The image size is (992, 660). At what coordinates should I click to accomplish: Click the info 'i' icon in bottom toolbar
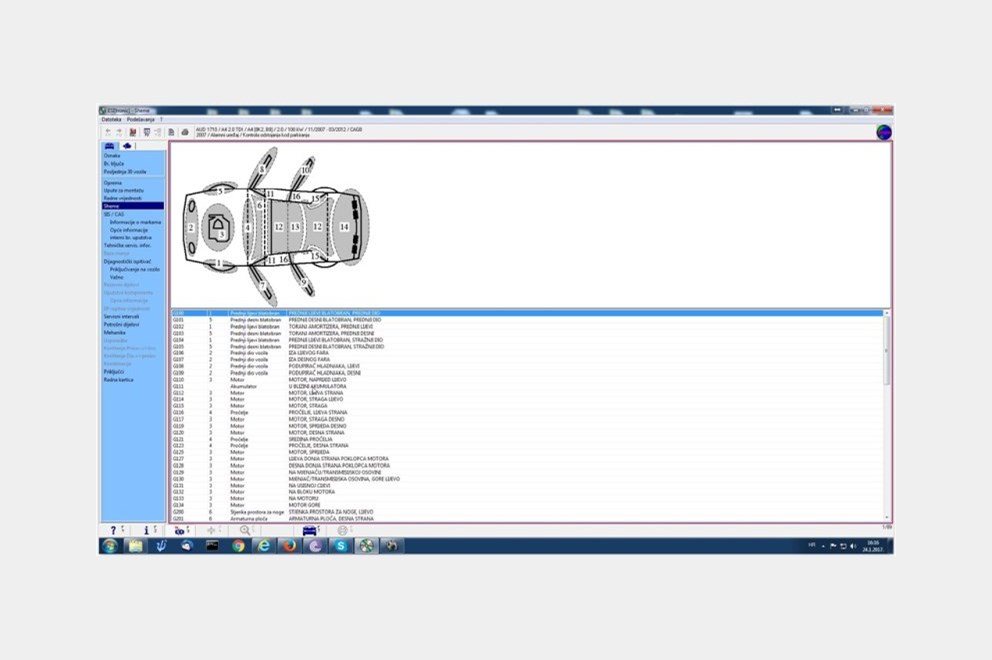tap(147, 531)
